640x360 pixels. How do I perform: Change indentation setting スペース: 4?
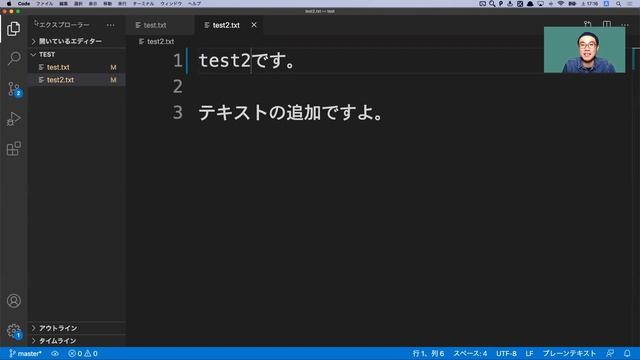470,353
